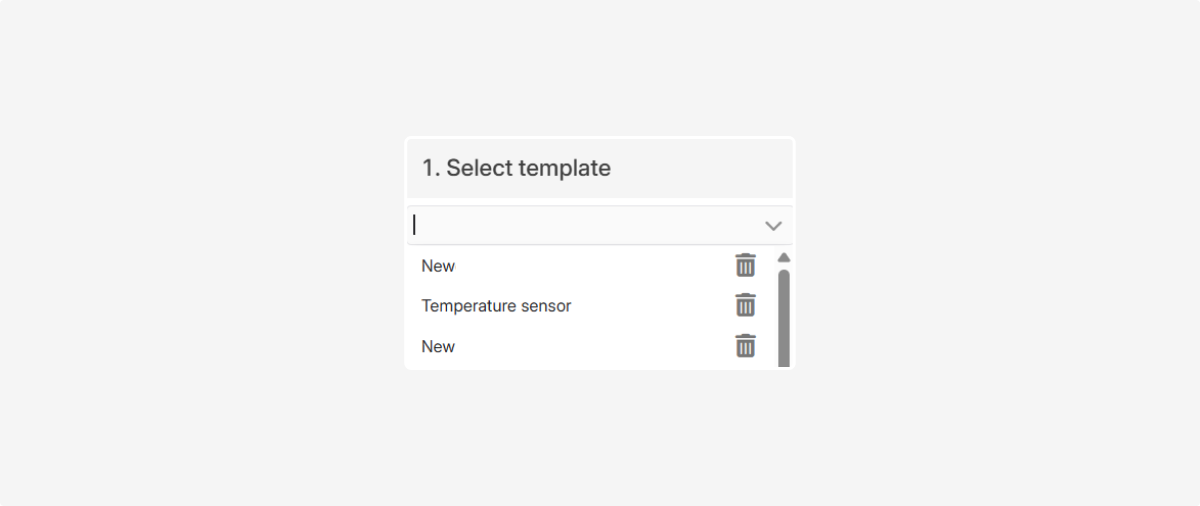Click the template list scrollbar thumb
The height and width of the screenshot is (506, 1200).
pyautogui.click(x=784, y=318)
